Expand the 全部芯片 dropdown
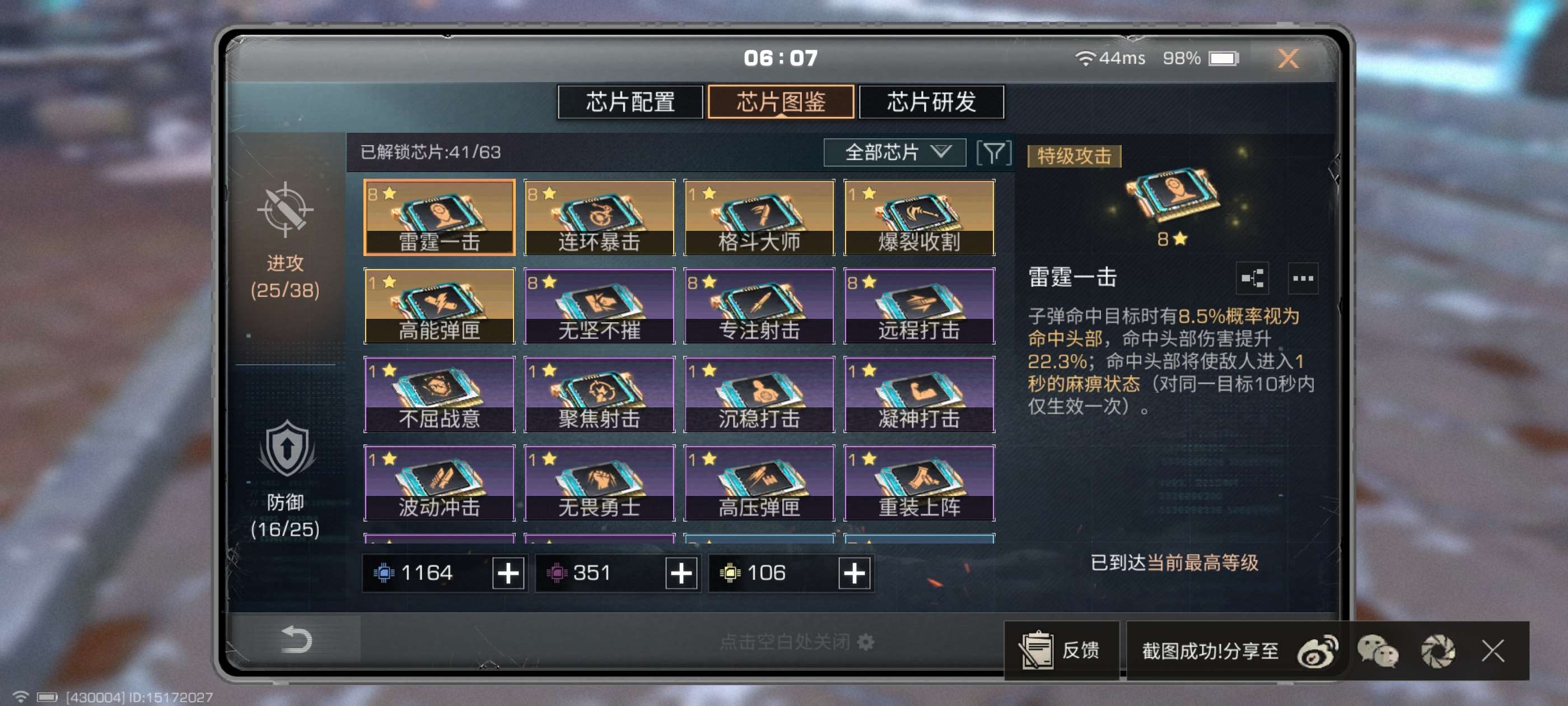The height and width of the screenshot is (706, 1568). [894, 152]
